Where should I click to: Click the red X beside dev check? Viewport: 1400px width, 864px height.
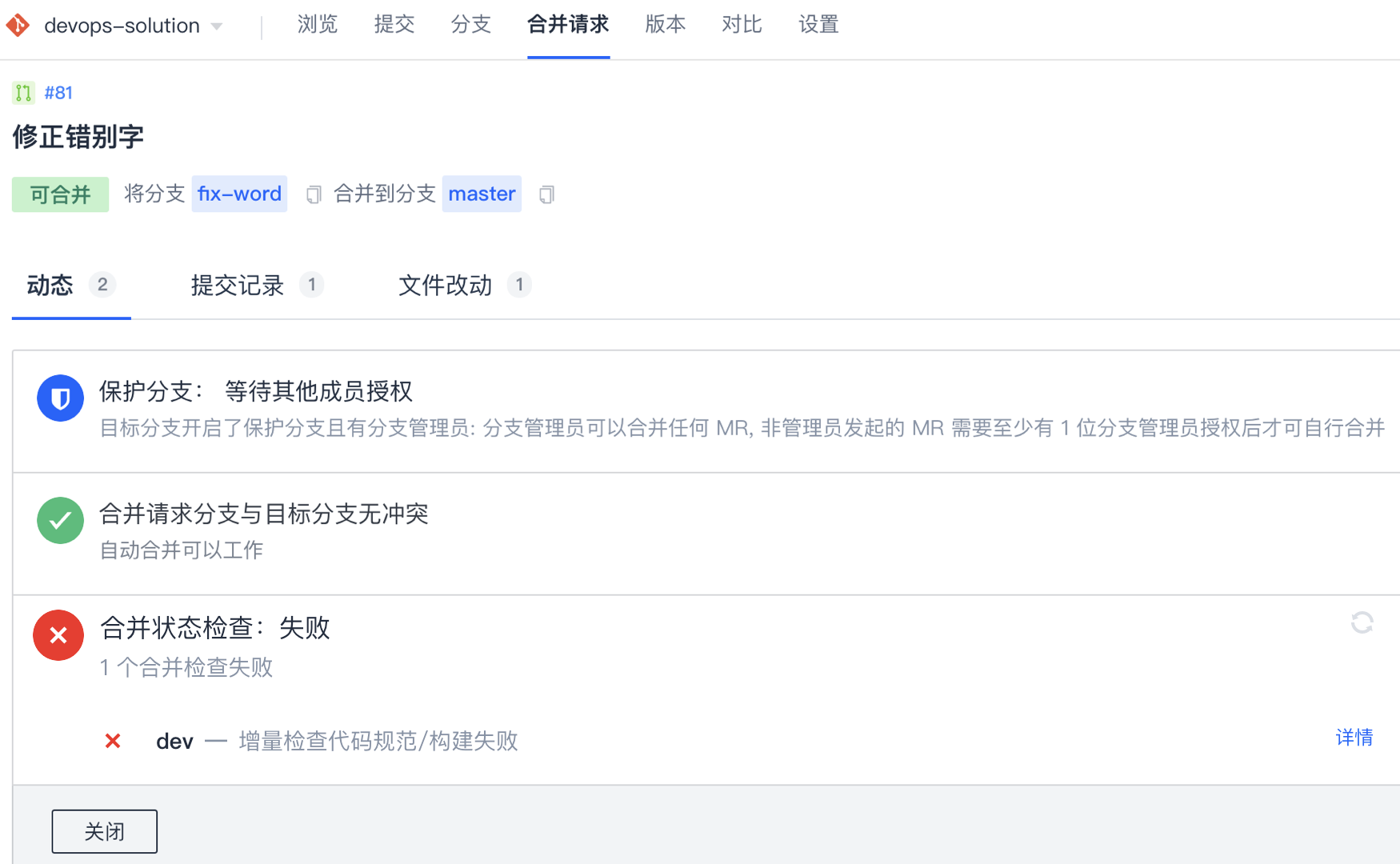[113, 741]
